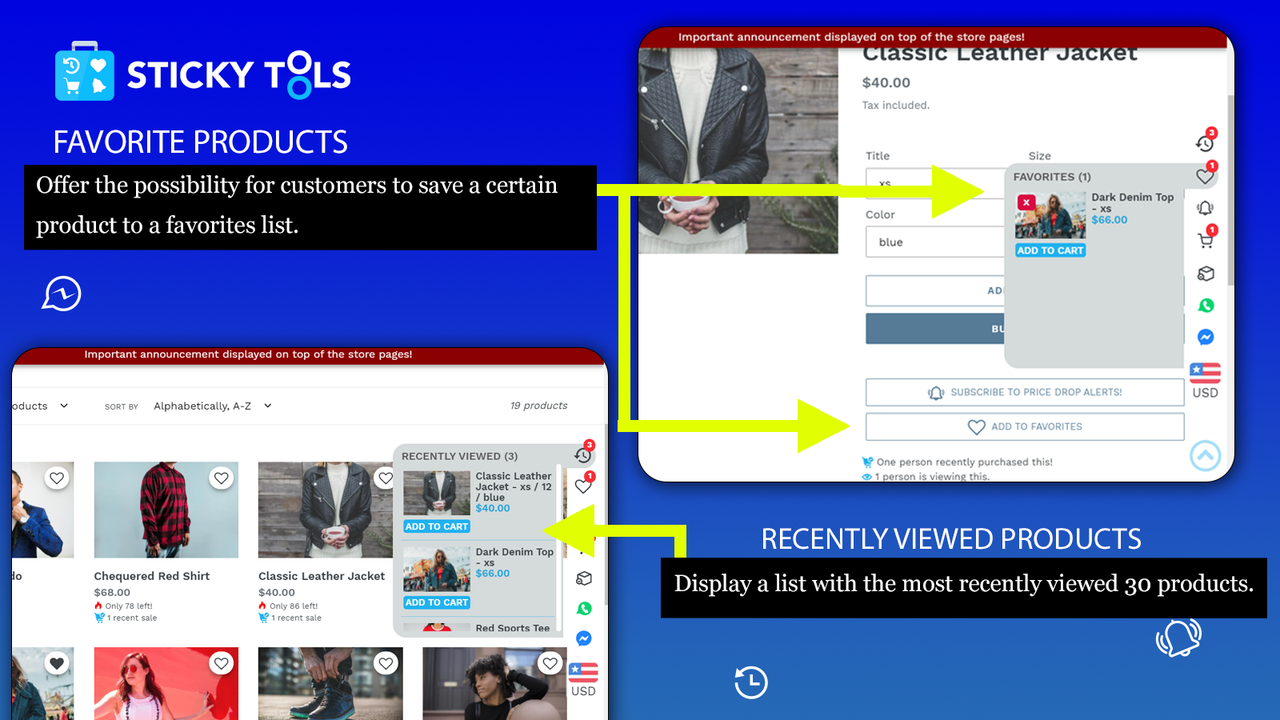Click Dark Denim Top - xs in Recently Viewed
The image size is (1280, 720).
tap(514, 557)
